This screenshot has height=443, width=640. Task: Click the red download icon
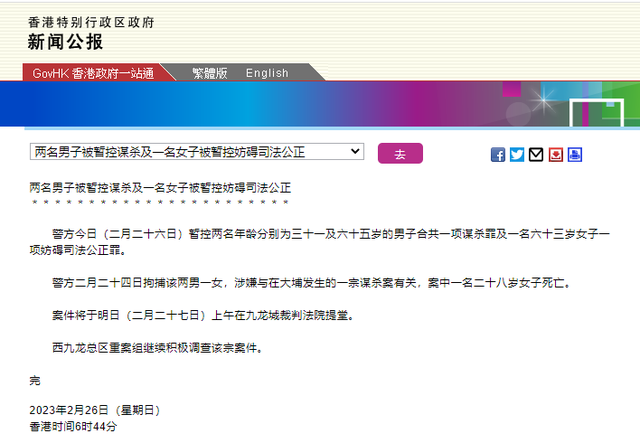[556, 155]
